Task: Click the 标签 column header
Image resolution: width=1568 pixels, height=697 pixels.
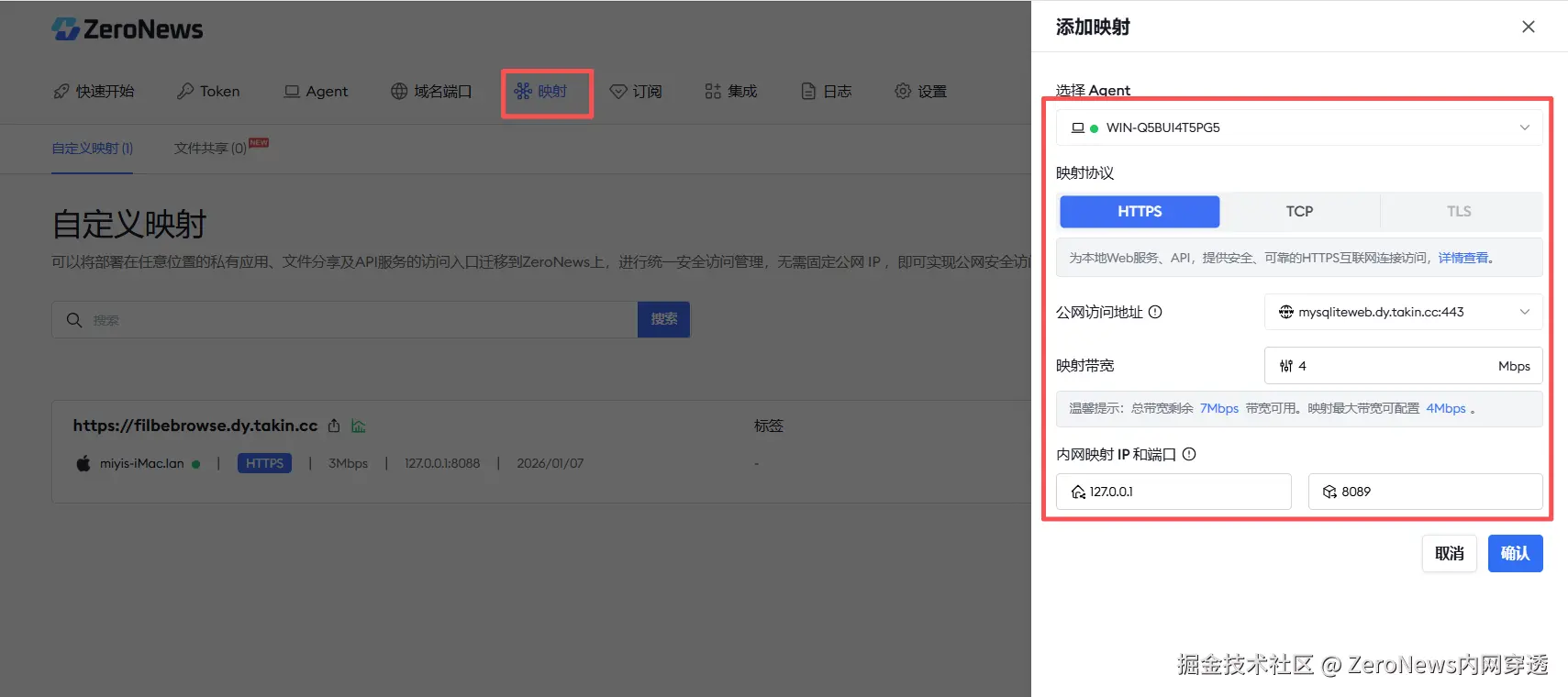Action: [768, 426]
